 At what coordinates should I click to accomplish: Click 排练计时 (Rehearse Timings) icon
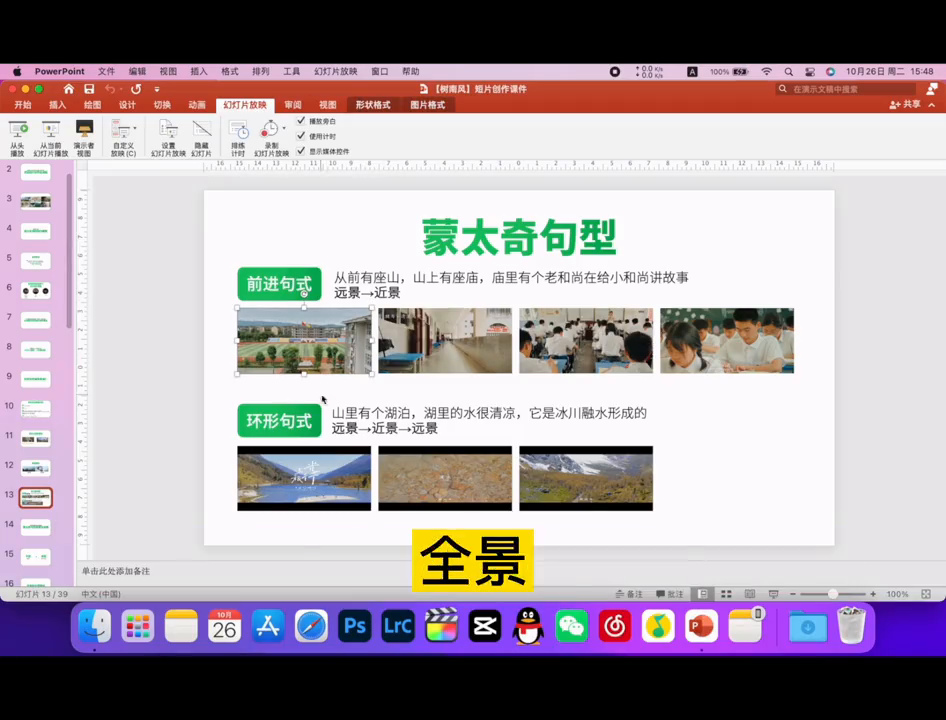click(238, 130)
